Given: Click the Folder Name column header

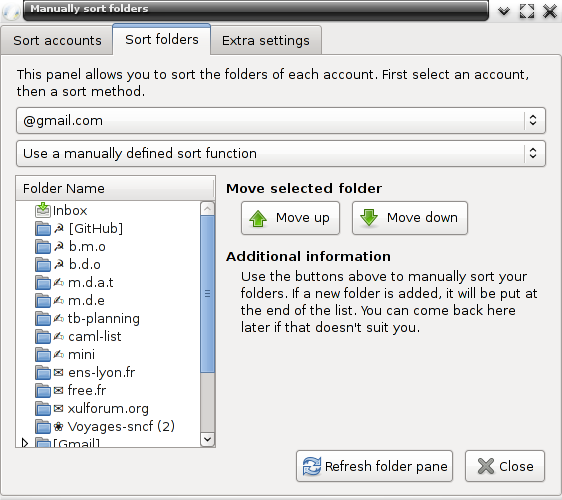Looking at the screenshot, I should click(x=115, y=188).
